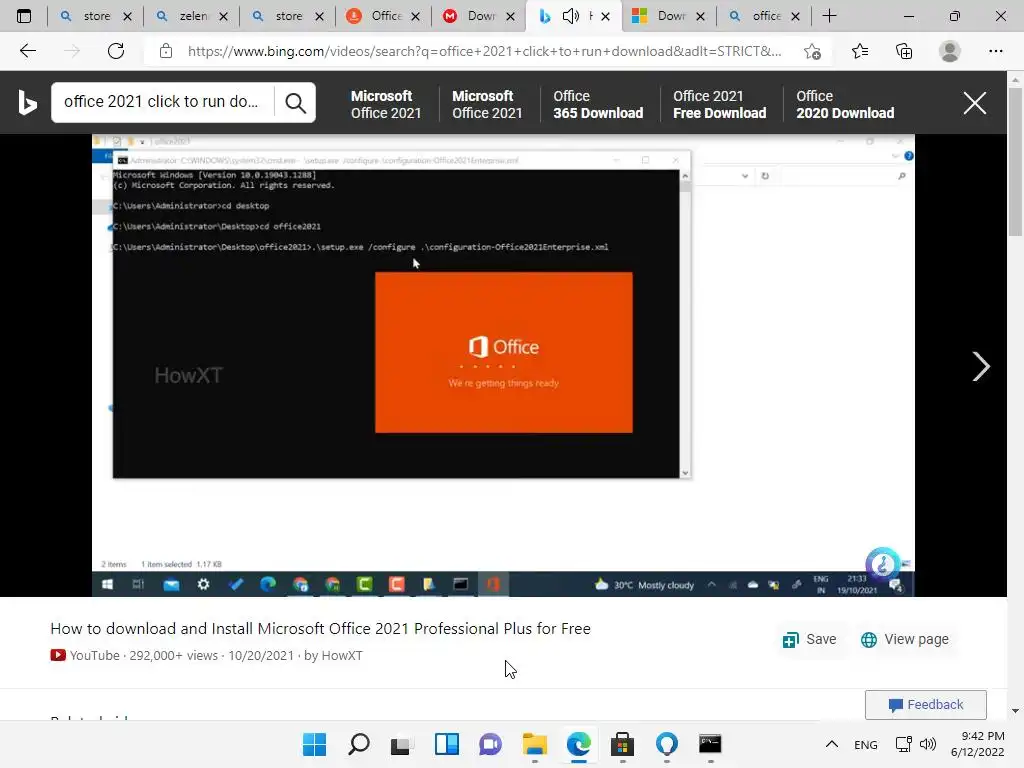Show hidden system tray icons
Image resolution: width=1024 pixels, height=768 pixels.
click(x=831, y=744)
